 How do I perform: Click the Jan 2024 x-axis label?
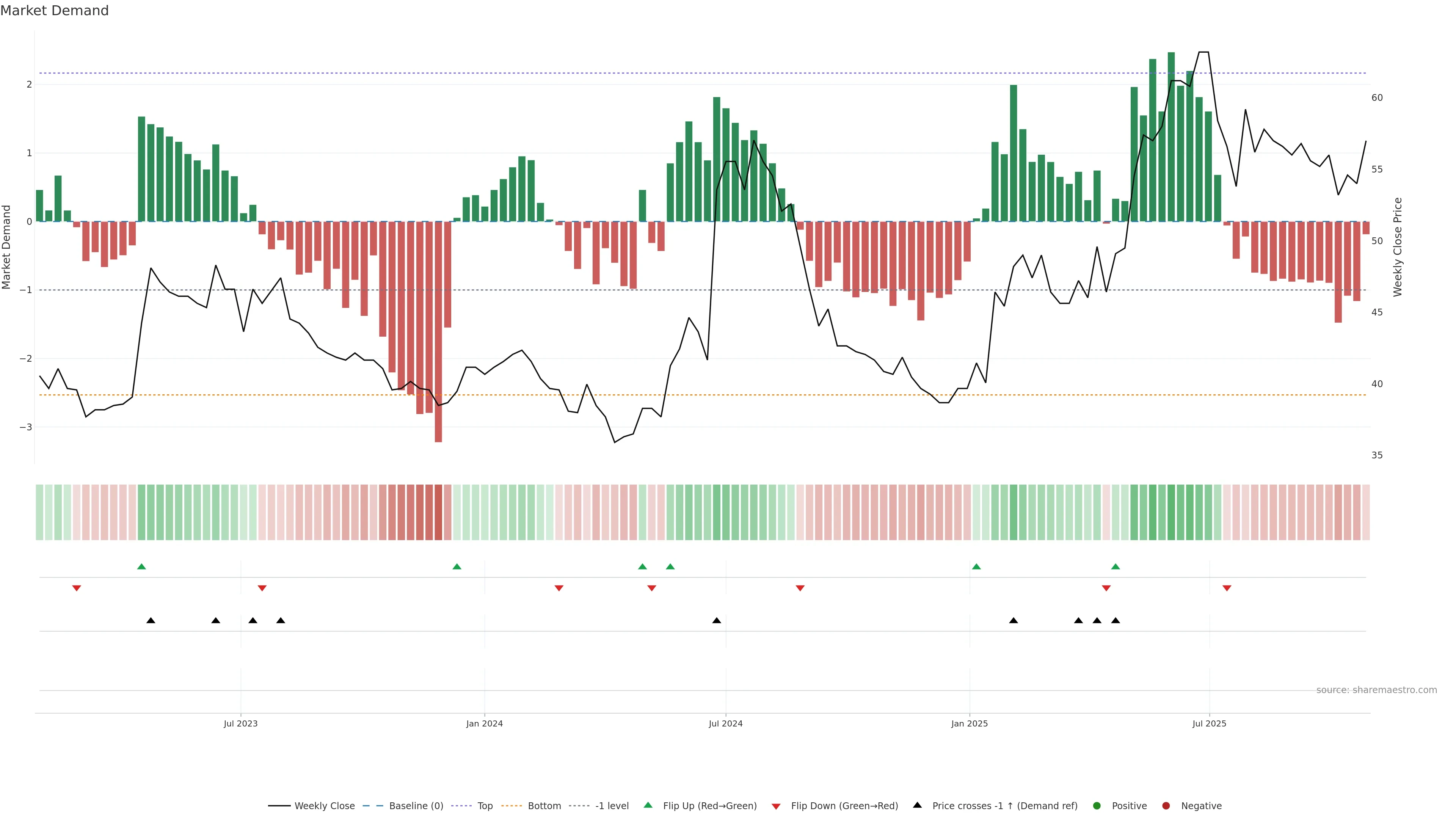485,723
